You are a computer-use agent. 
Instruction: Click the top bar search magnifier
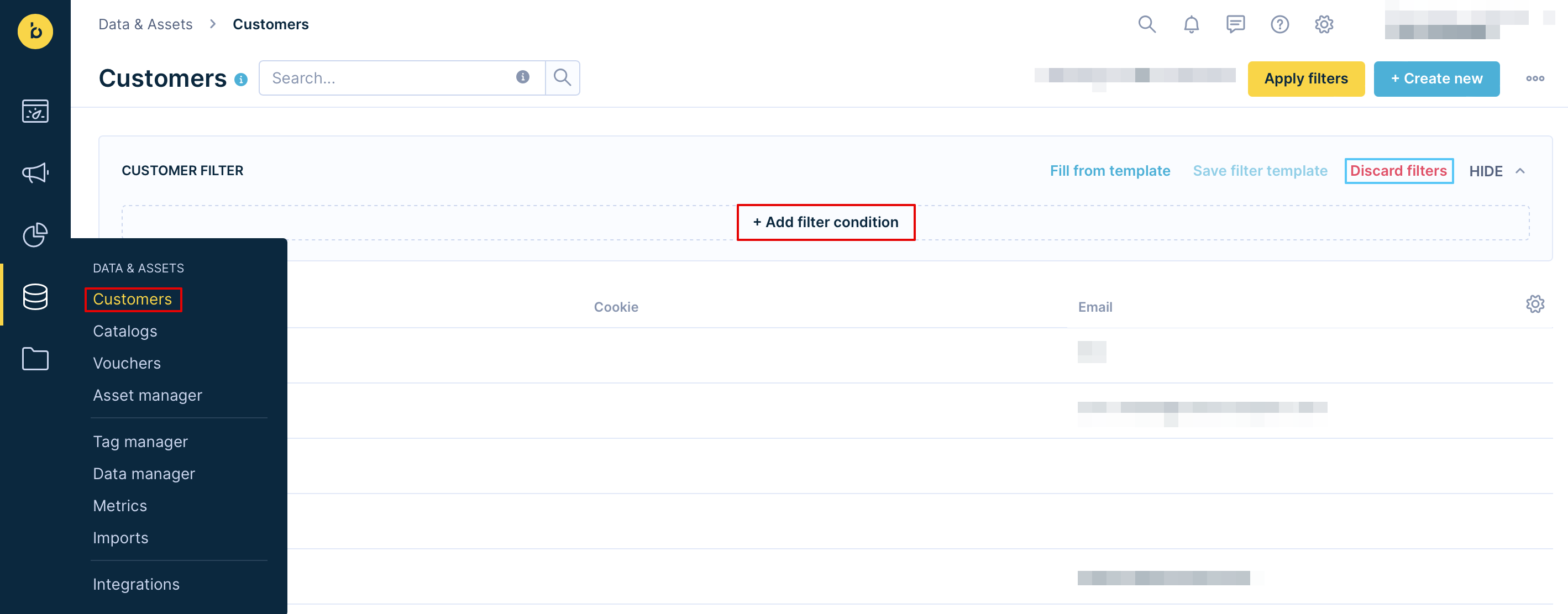(1147, 25)
